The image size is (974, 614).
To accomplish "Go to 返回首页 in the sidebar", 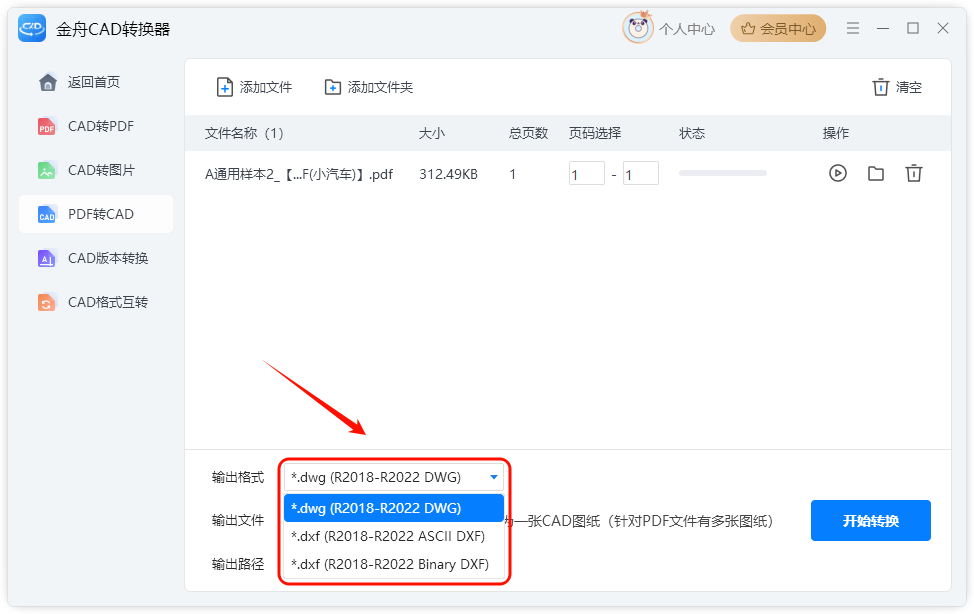I will click(96, 82).
